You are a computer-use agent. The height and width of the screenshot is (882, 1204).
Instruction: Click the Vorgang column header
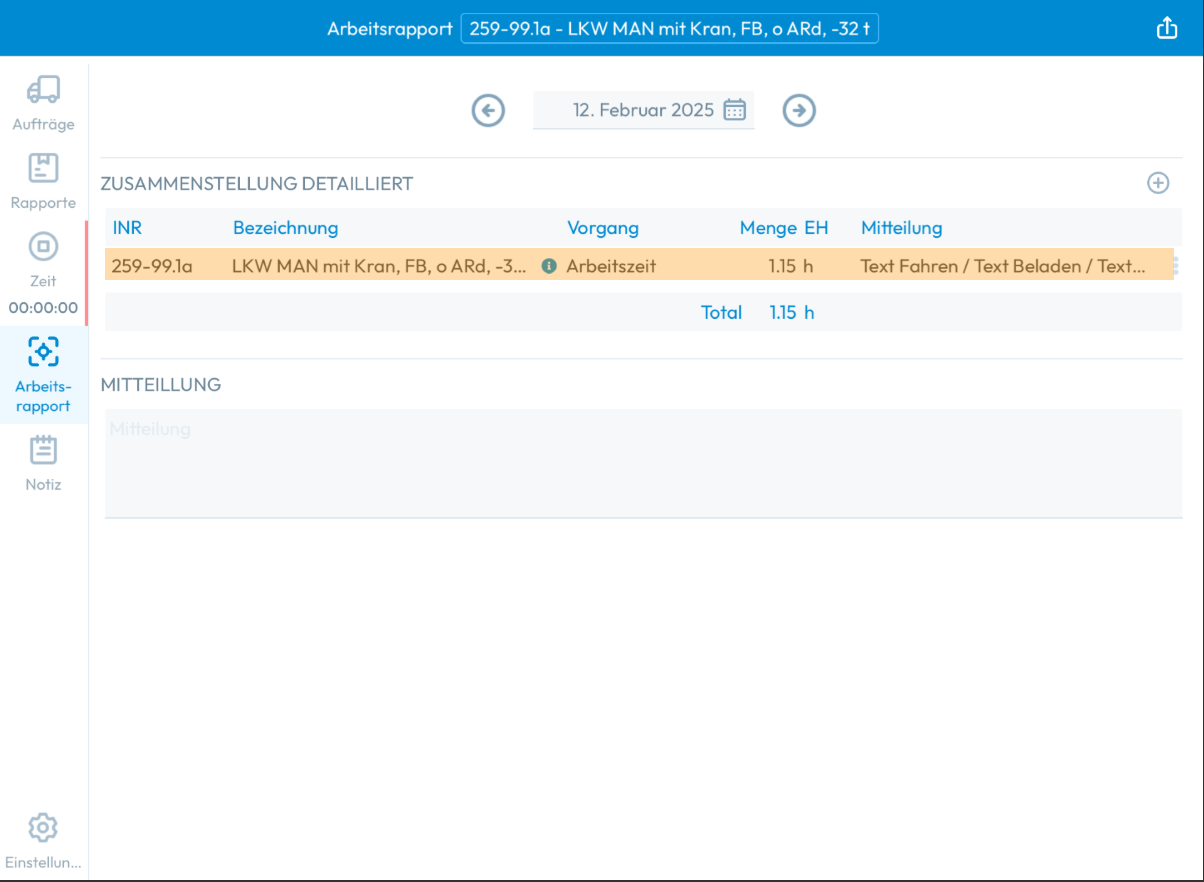tap(603, 228)
